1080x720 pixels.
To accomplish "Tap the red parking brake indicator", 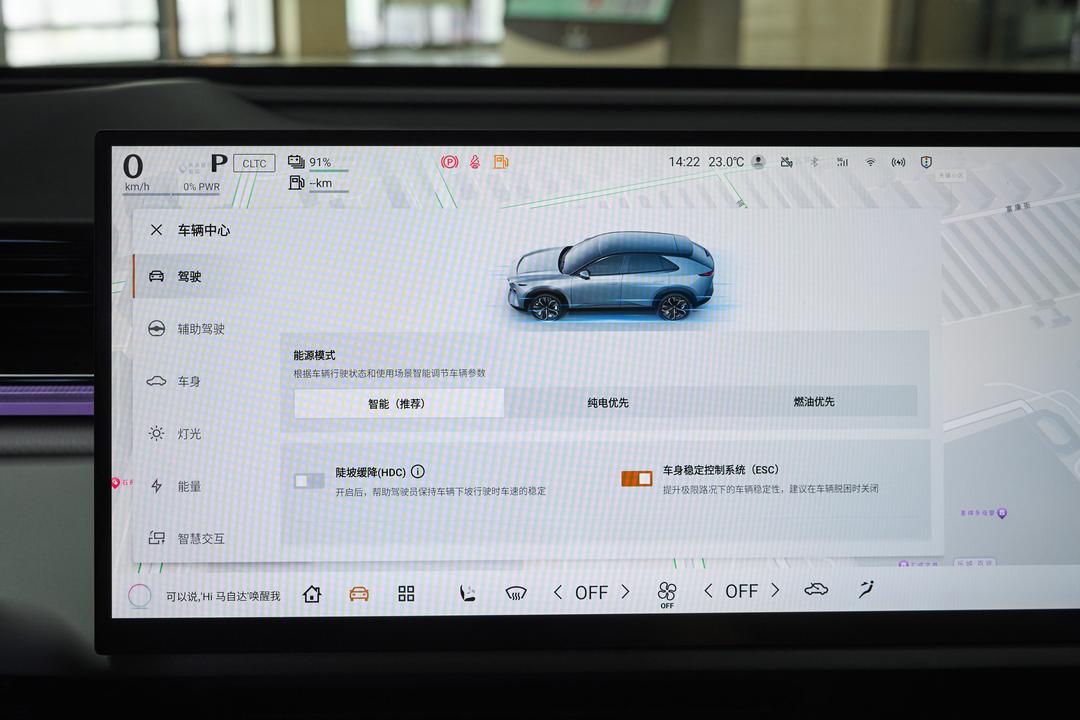I will pos(449,162).
